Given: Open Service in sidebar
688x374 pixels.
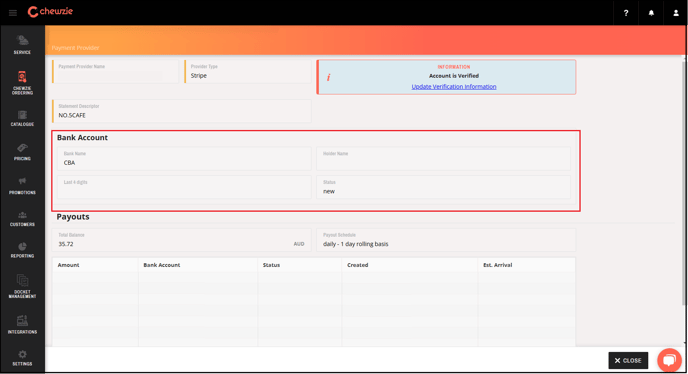Looking at the screenshot, I should click(x=22, y=44).
